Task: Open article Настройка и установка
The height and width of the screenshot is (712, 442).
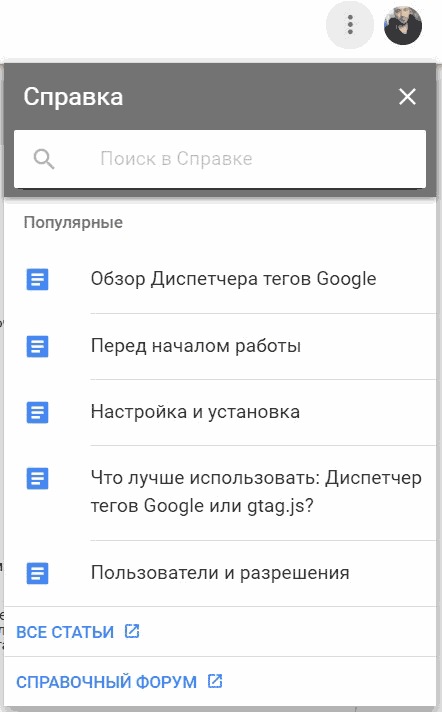Action: tap(195, 412)
